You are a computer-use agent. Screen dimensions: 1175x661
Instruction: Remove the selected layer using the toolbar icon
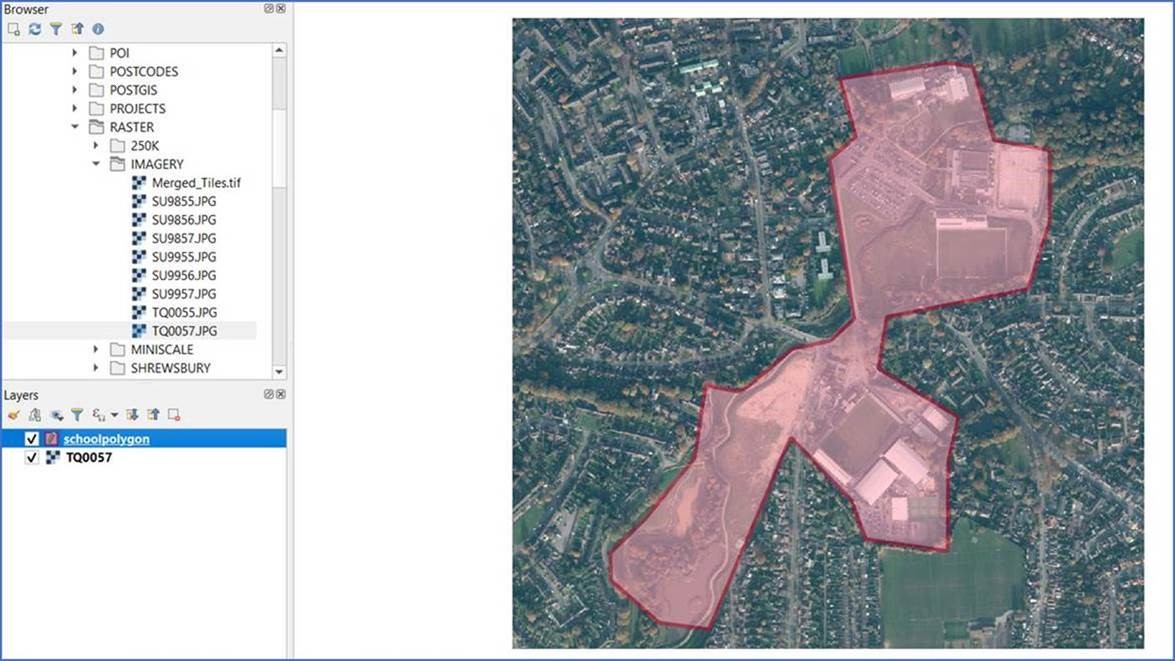tap(173, 413)
